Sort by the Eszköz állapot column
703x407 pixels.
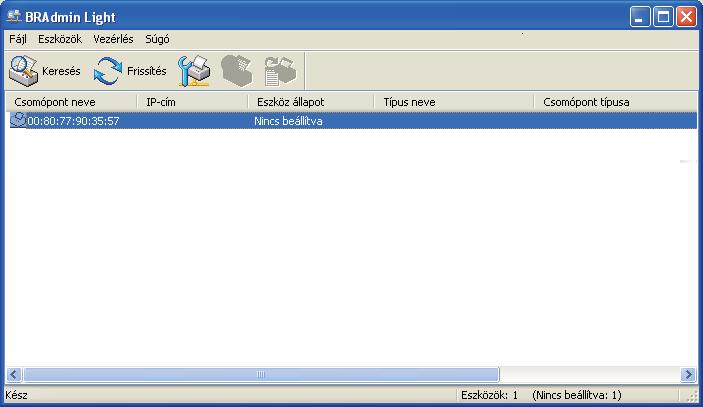pos(311,102)
